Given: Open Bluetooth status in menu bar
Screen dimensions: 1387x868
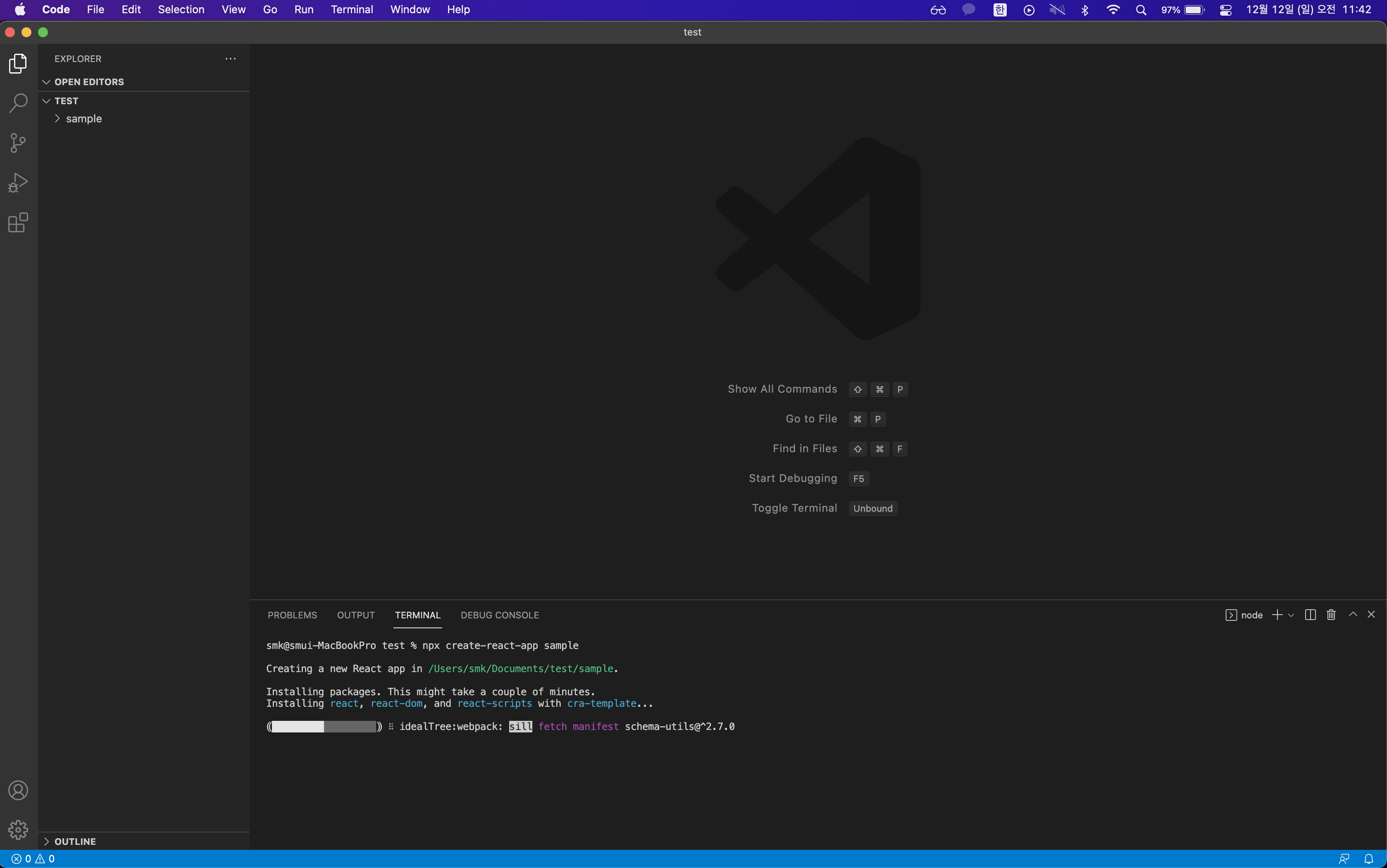Looking at the screenshot, I should coord(1084,10).
